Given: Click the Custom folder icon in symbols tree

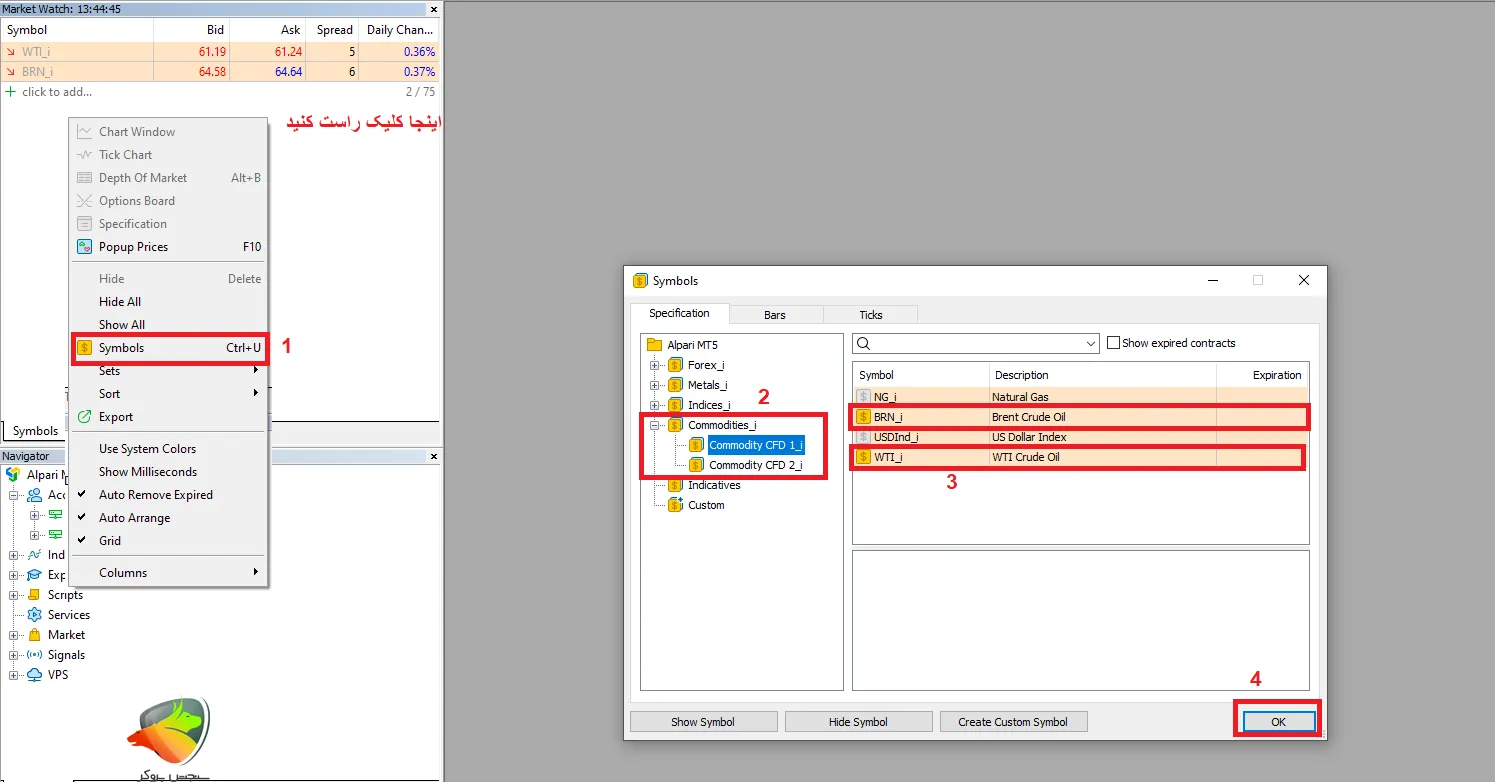Looking at the screenshot, I should (x=675, y=505).
